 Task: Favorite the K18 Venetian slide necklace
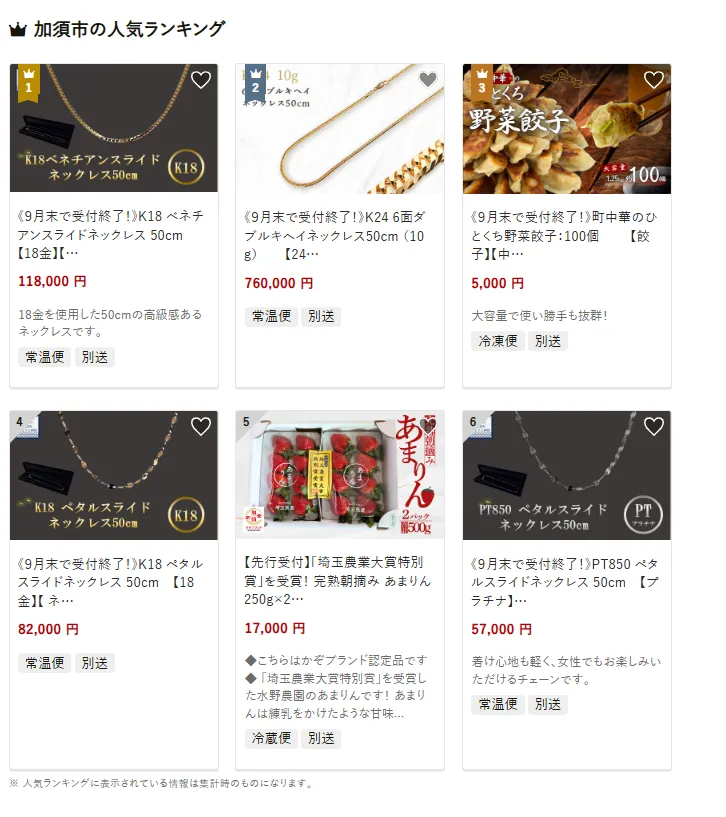(201, 80)
